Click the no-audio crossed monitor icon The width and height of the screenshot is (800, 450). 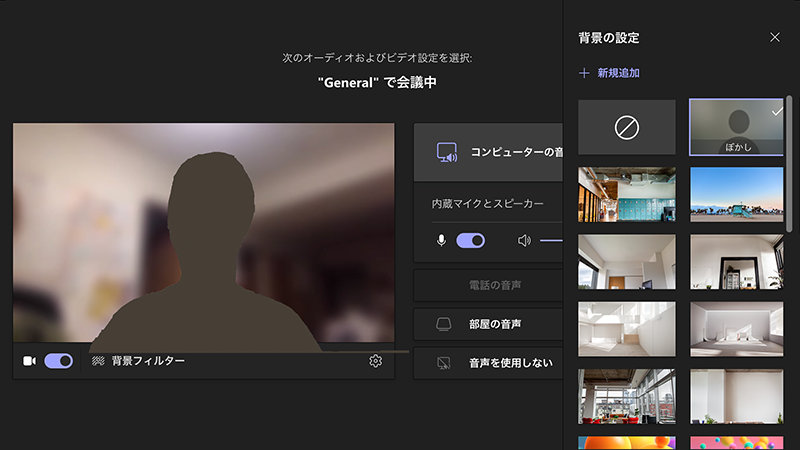(x=443, y=363)
